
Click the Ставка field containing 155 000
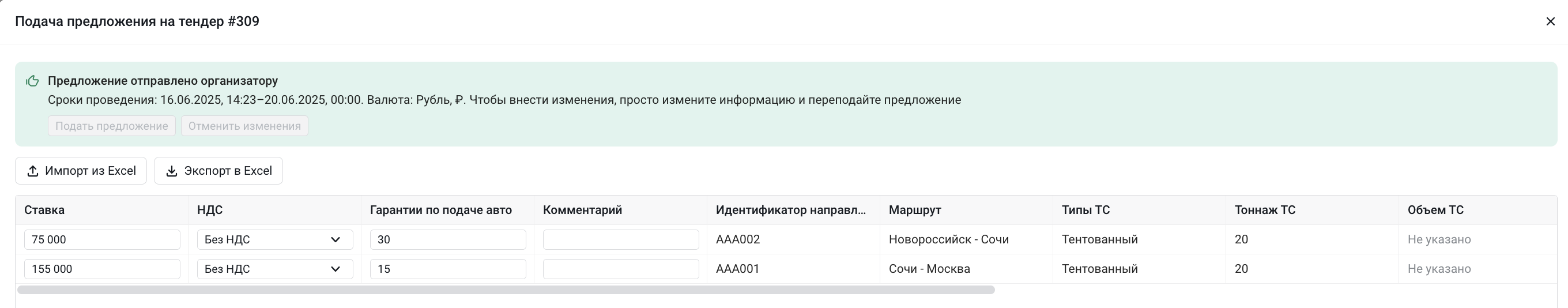(x=102, y=269)
